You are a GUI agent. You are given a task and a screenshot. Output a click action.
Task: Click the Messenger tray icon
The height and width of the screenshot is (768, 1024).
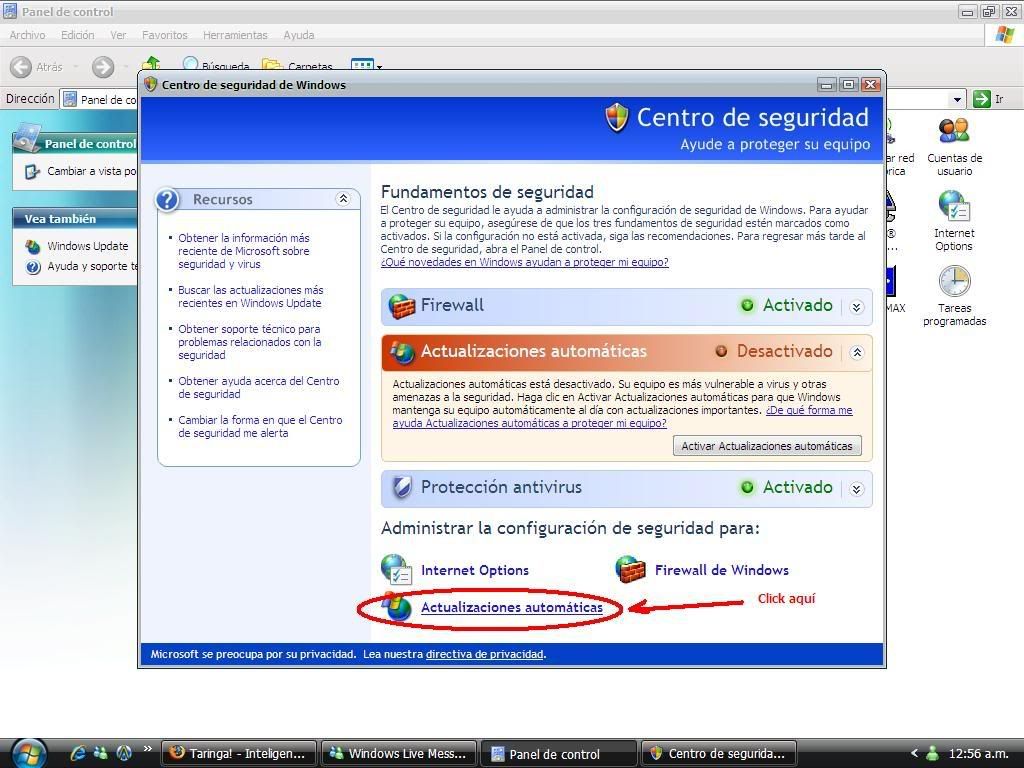point(932,753)
